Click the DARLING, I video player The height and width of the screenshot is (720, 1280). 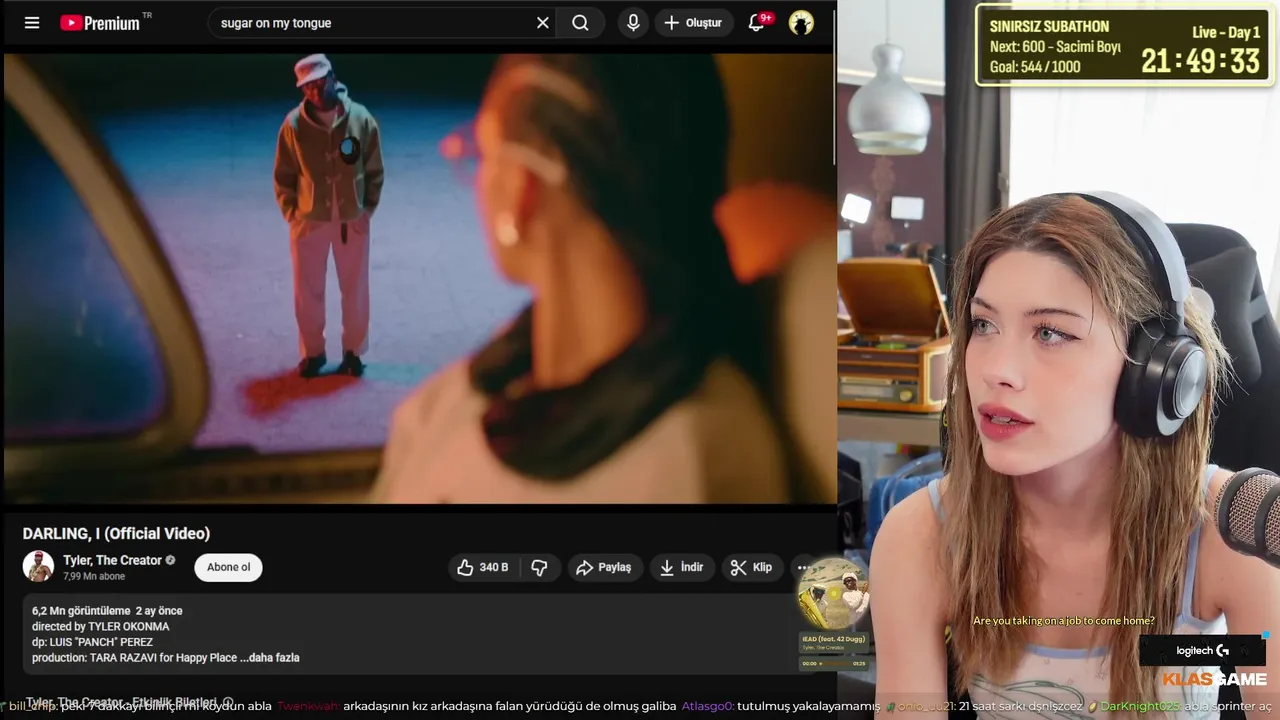point(419,277)
